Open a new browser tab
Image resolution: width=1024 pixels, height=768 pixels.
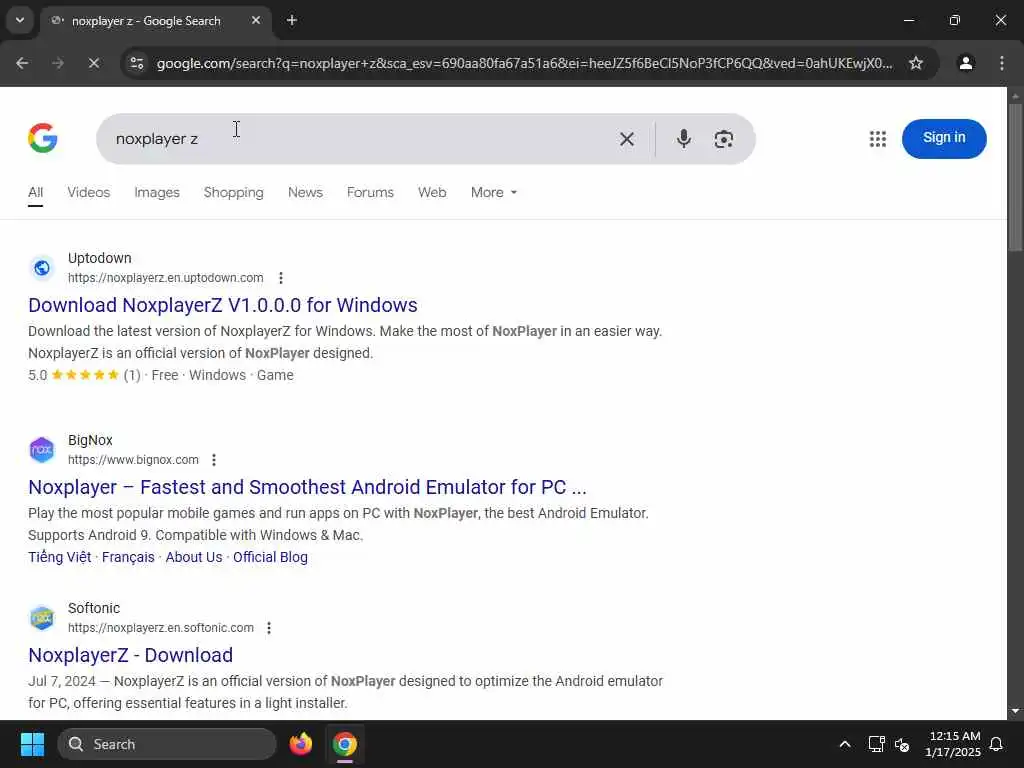click(292, 20)
